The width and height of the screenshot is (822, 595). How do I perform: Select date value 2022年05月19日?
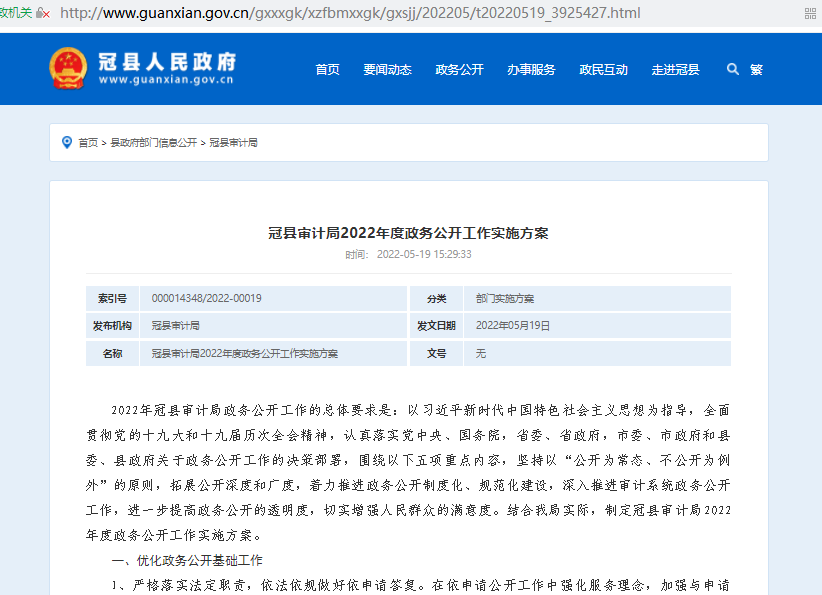(513, 326)
